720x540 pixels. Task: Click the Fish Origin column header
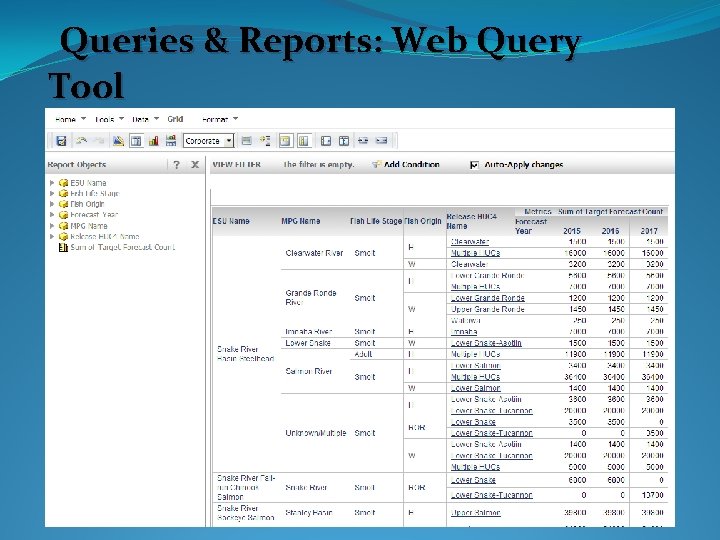point(423,221)
